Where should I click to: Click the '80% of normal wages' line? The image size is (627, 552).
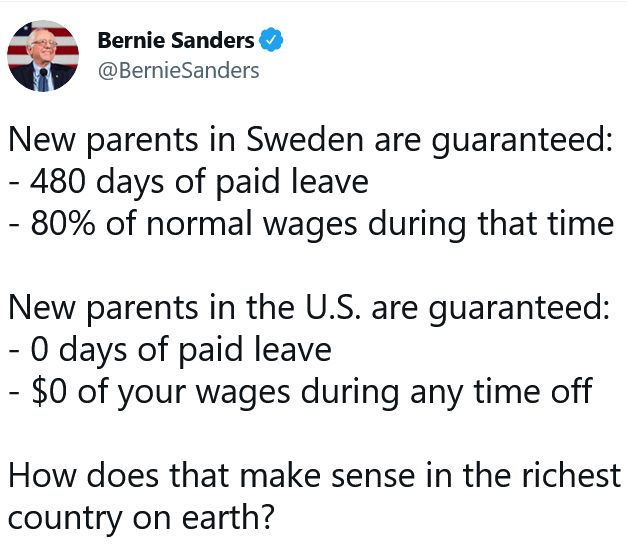pyautogui.click(x=311, y=222)
